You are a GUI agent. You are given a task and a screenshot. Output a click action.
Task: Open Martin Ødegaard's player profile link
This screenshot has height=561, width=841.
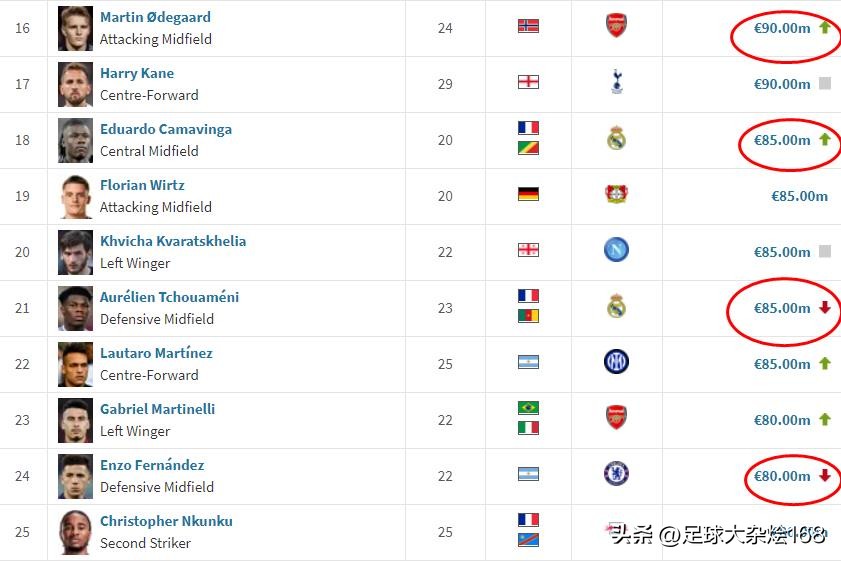155,18
